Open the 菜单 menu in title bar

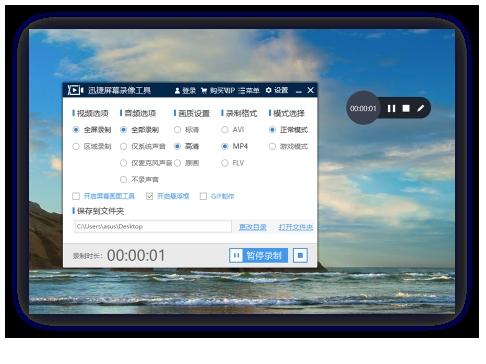pos(249,91)
